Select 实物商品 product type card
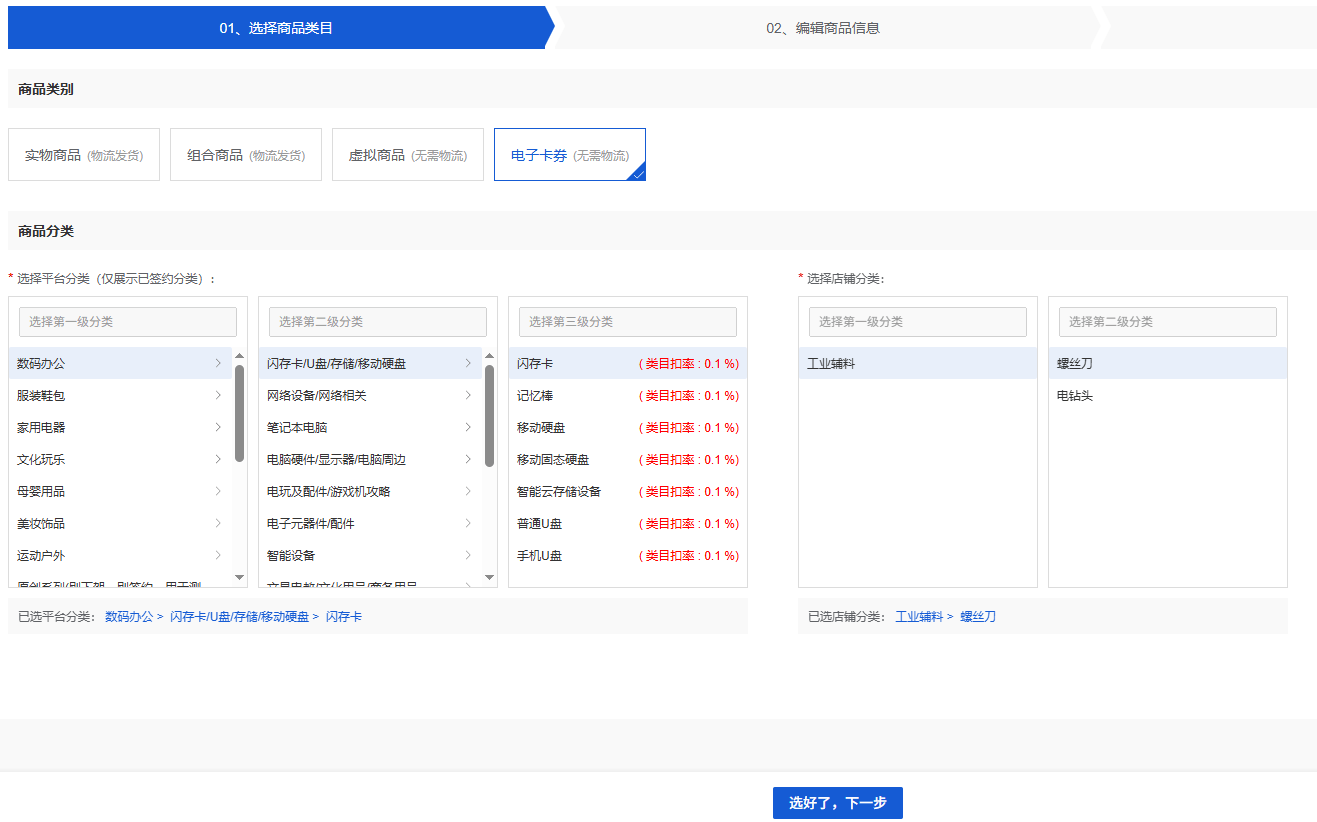The width and height of the screenshot is (1317, 822). 84,155
